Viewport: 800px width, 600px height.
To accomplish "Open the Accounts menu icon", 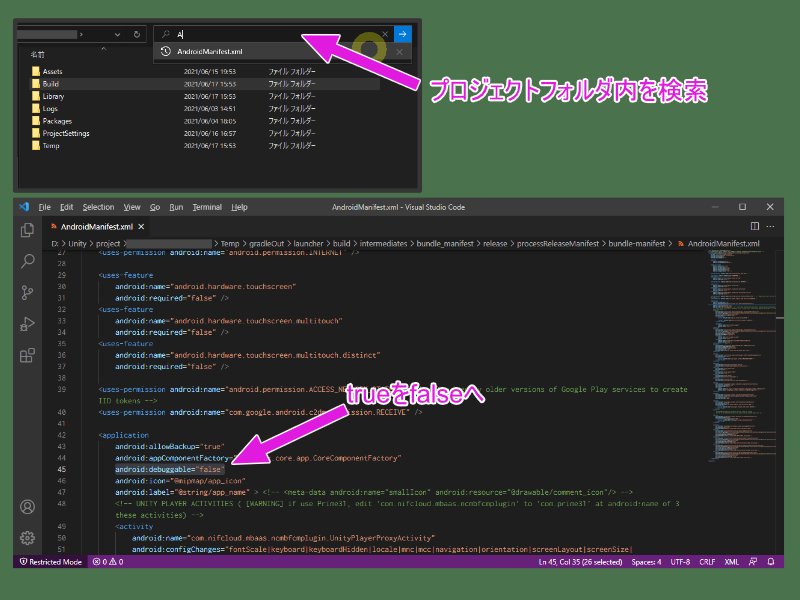I will [x=27, y=507].
